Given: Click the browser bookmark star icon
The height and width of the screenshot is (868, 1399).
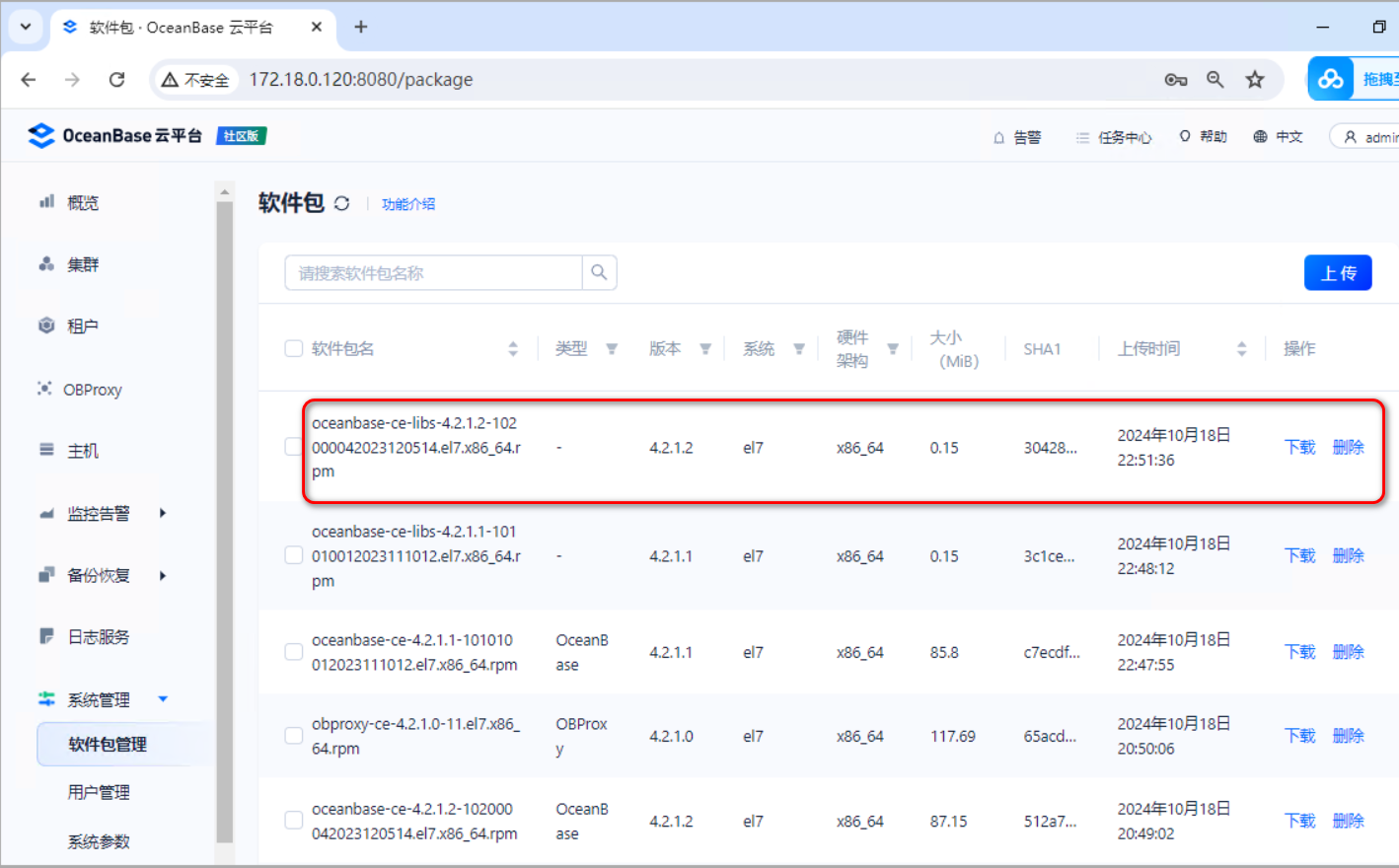Looking at the screenshot, I should pyautogui.click(x=1255, y=80).
